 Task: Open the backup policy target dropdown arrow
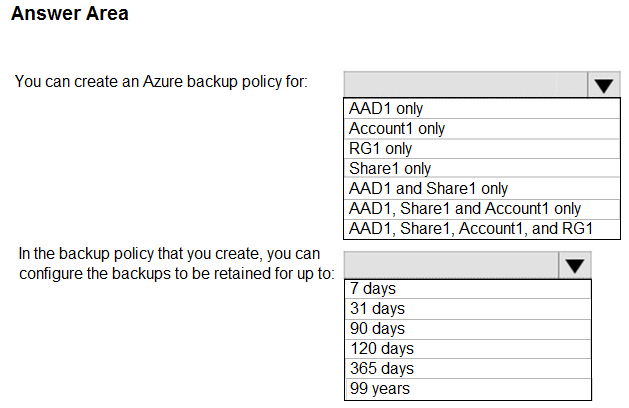[604, 85]
